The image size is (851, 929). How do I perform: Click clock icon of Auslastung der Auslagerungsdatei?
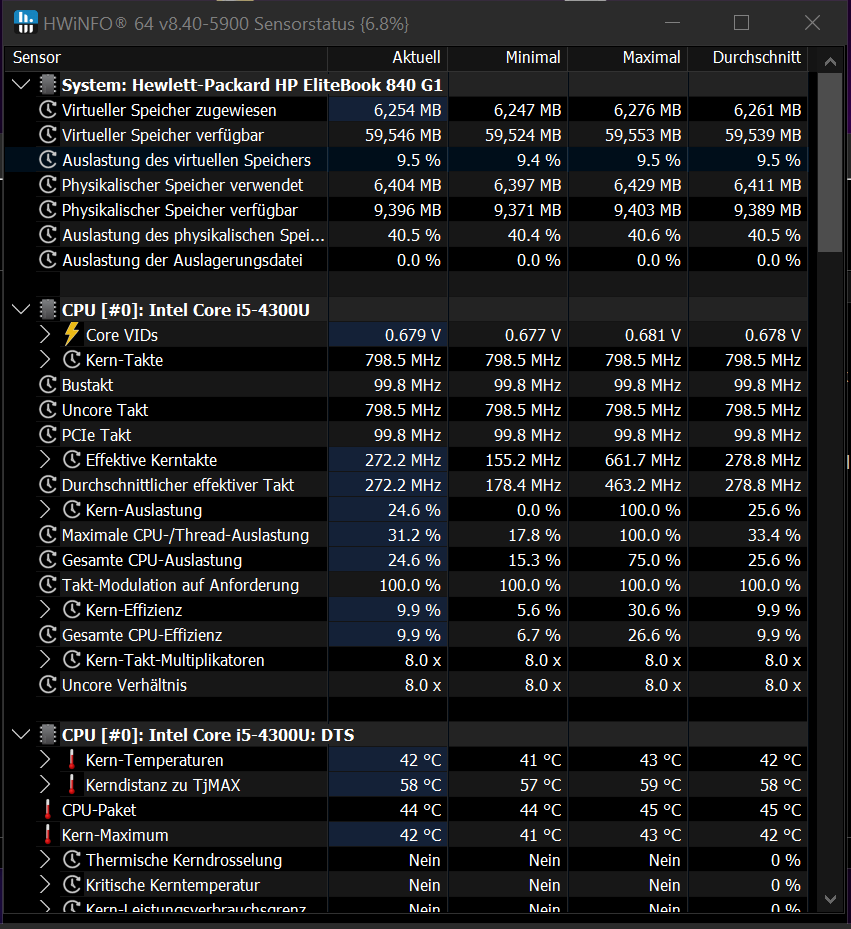click(x=47, y=260)
